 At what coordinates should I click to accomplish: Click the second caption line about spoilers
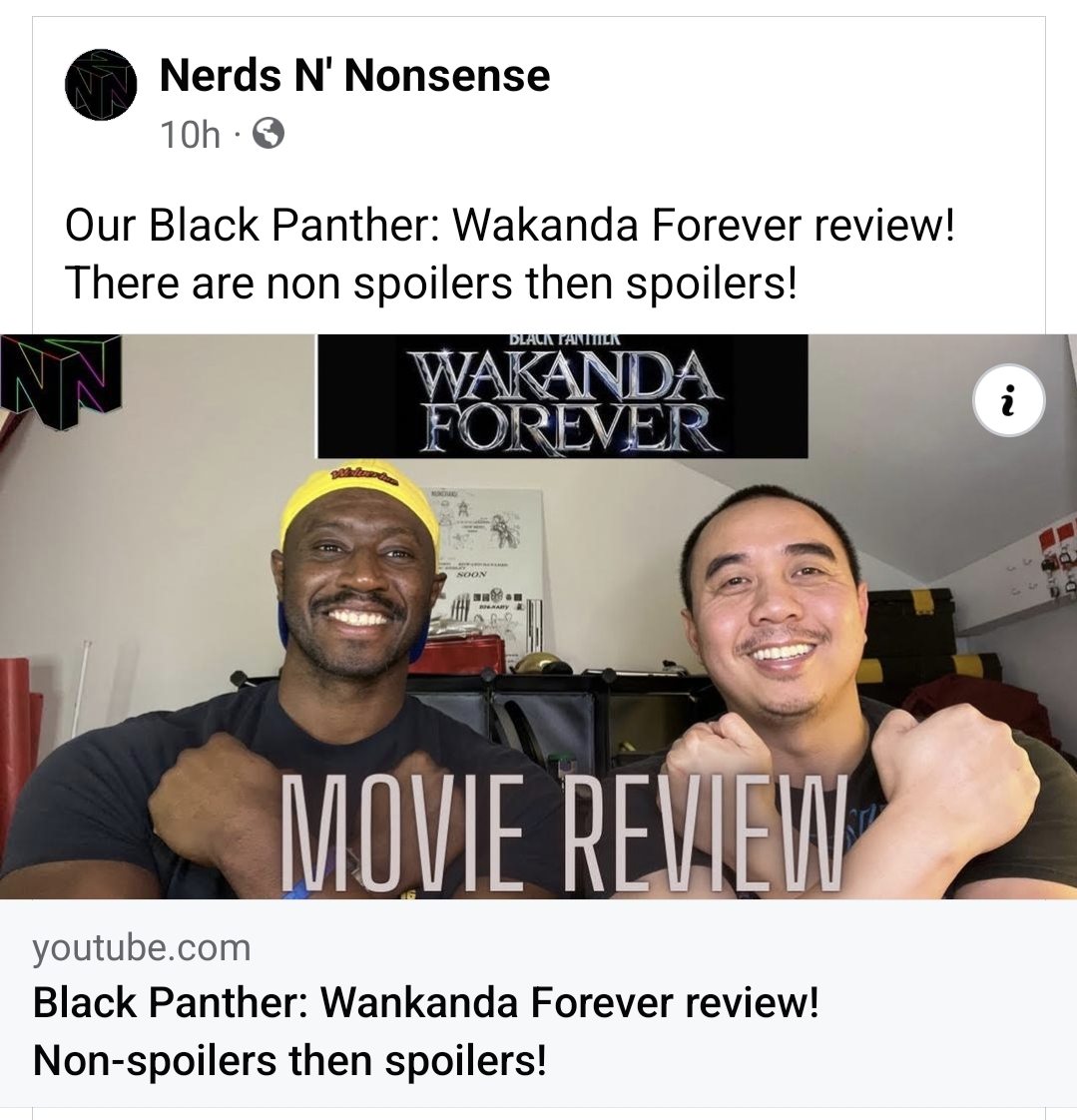(430, 282)
